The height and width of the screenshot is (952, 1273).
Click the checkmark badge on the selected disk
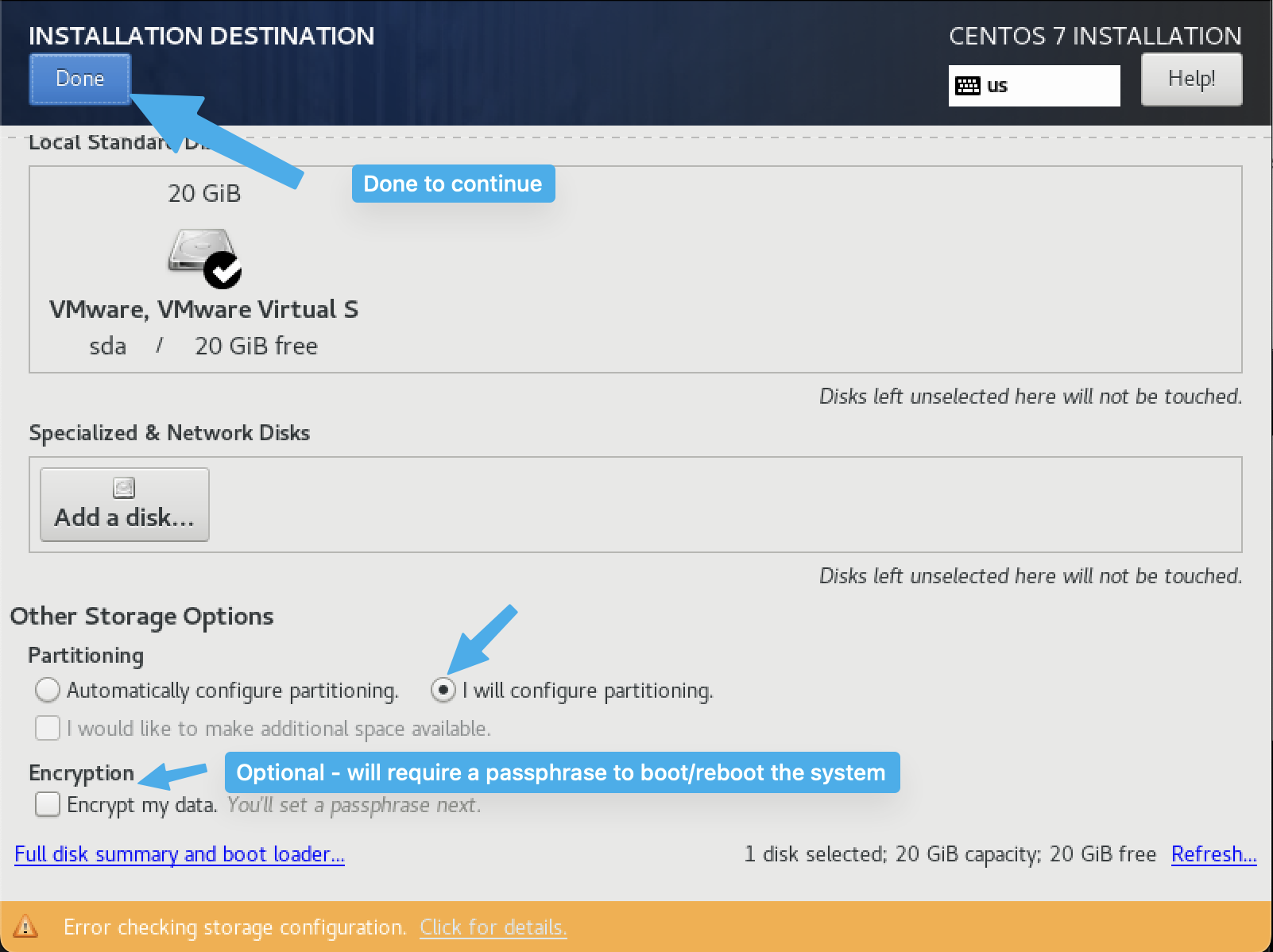coord(223,273)
